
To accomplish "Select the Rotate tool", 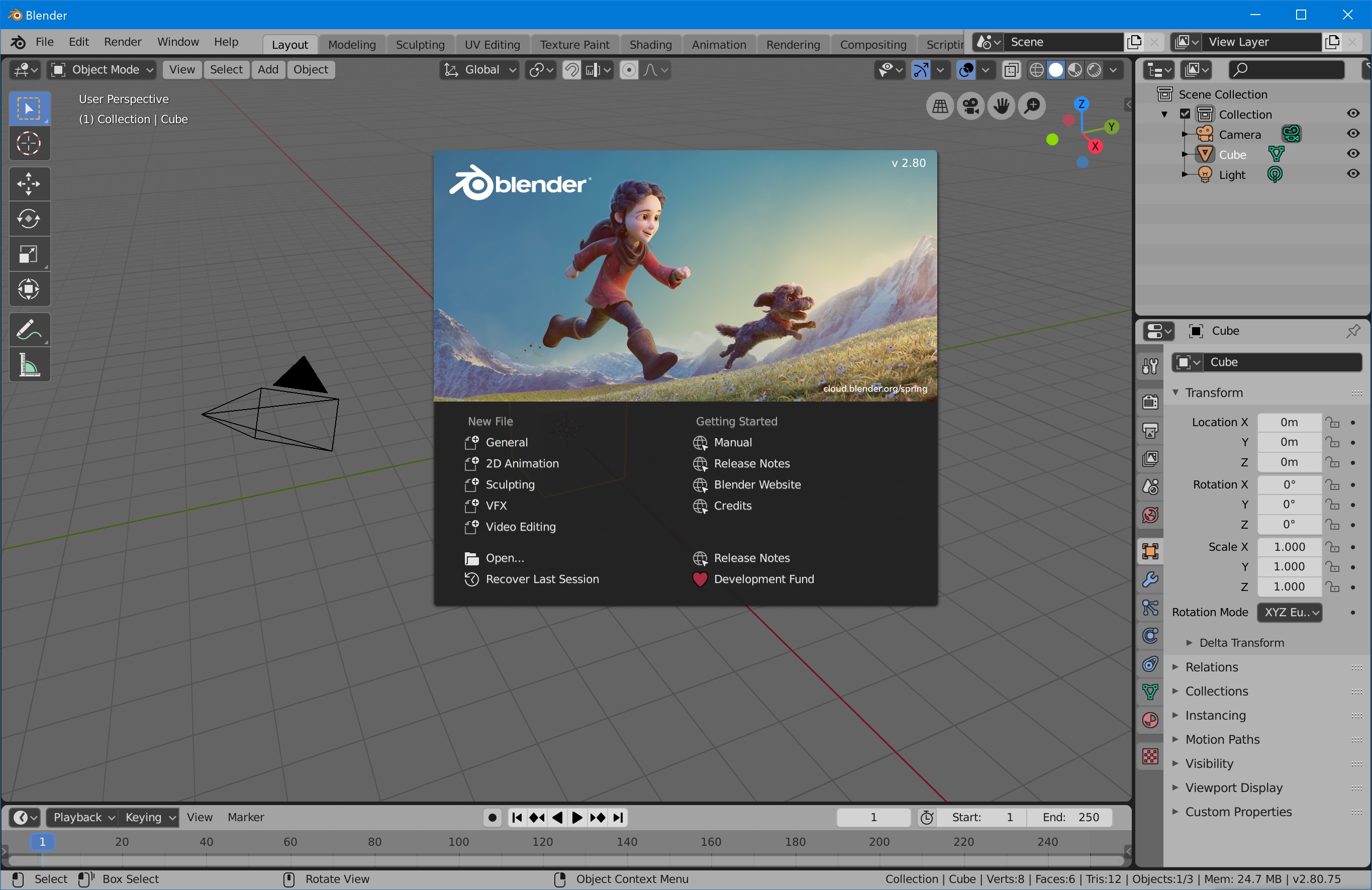I will pos(28,219).
